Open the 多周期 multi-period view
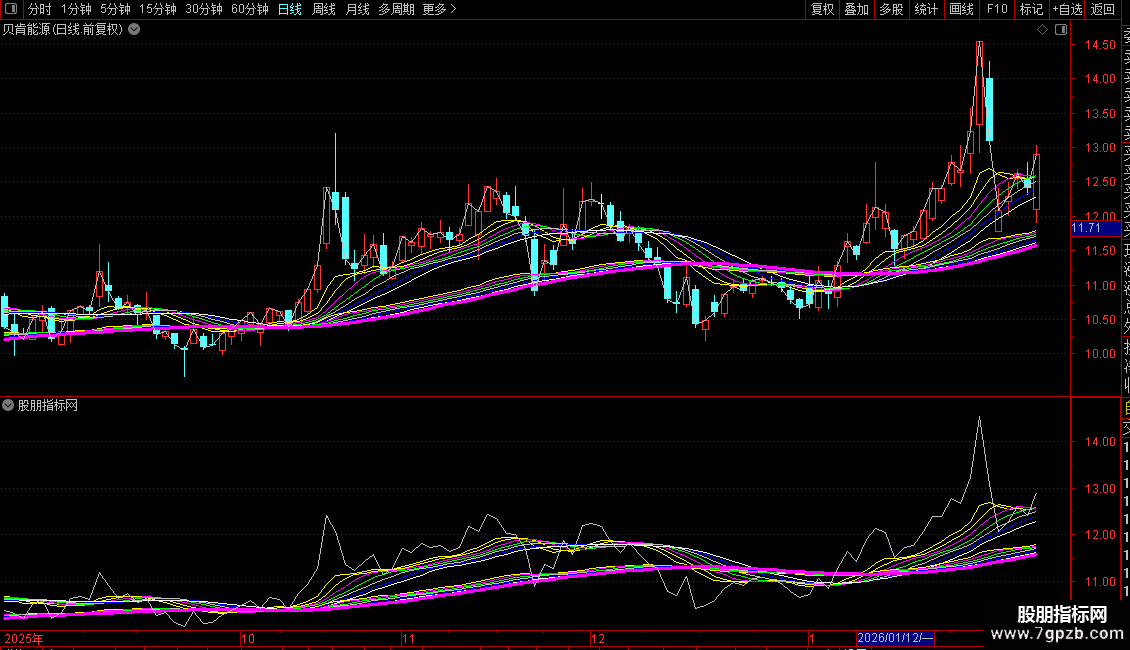The image size is (1130, 650). click(396, 9)
